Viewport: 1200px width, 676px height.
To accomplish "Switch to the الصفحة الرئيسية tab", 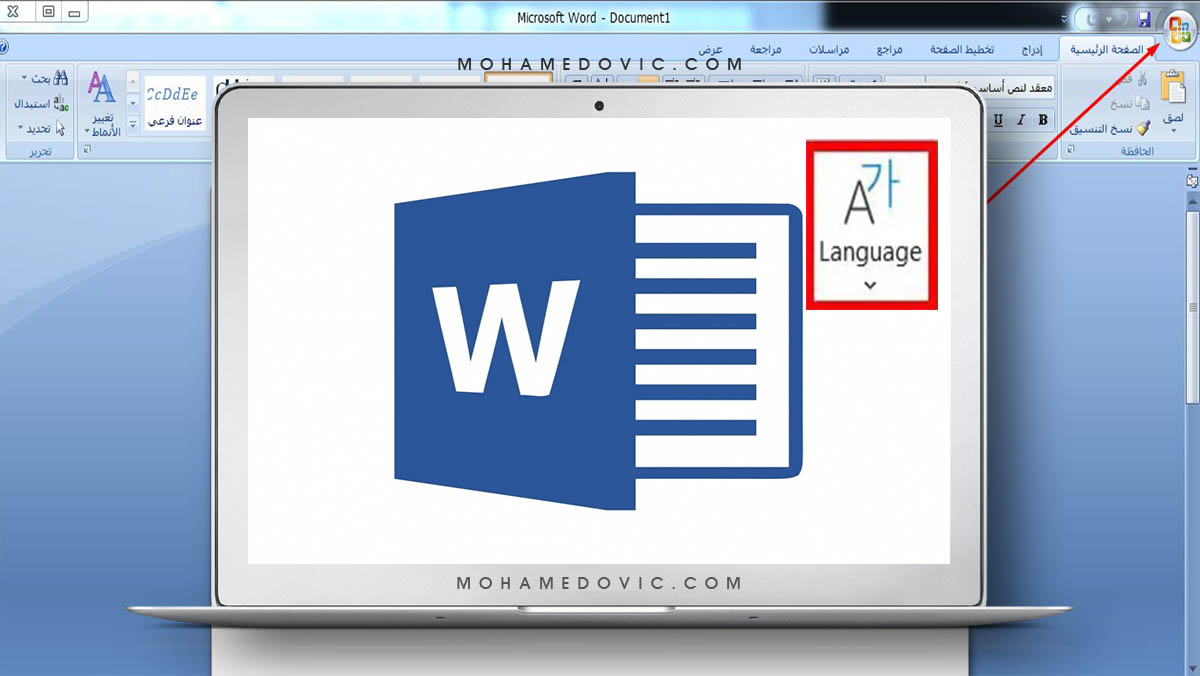I will point(1107,49).
